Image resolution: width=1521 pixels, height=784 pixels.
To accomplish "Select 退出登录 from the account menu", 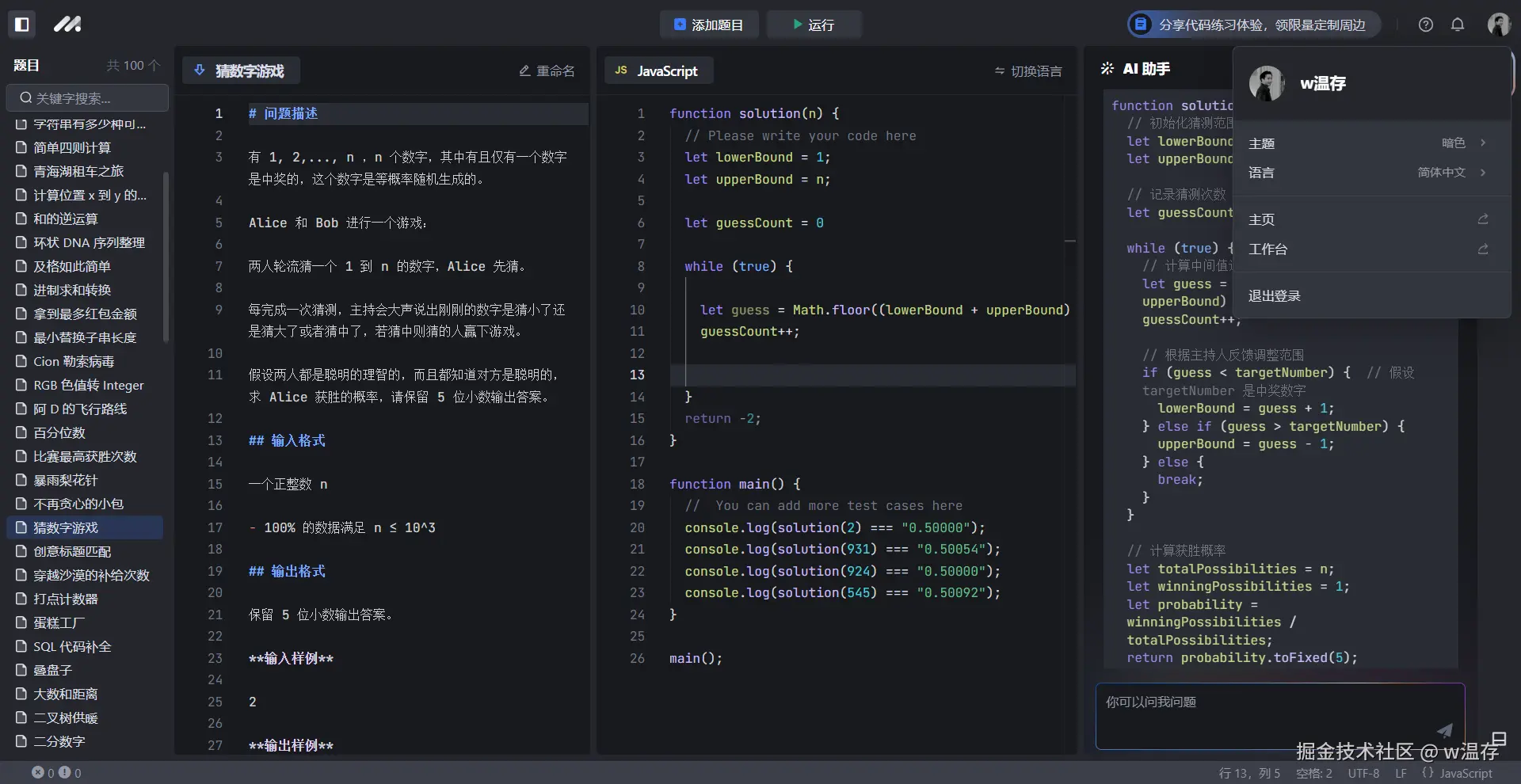I will pos(1273,295).
